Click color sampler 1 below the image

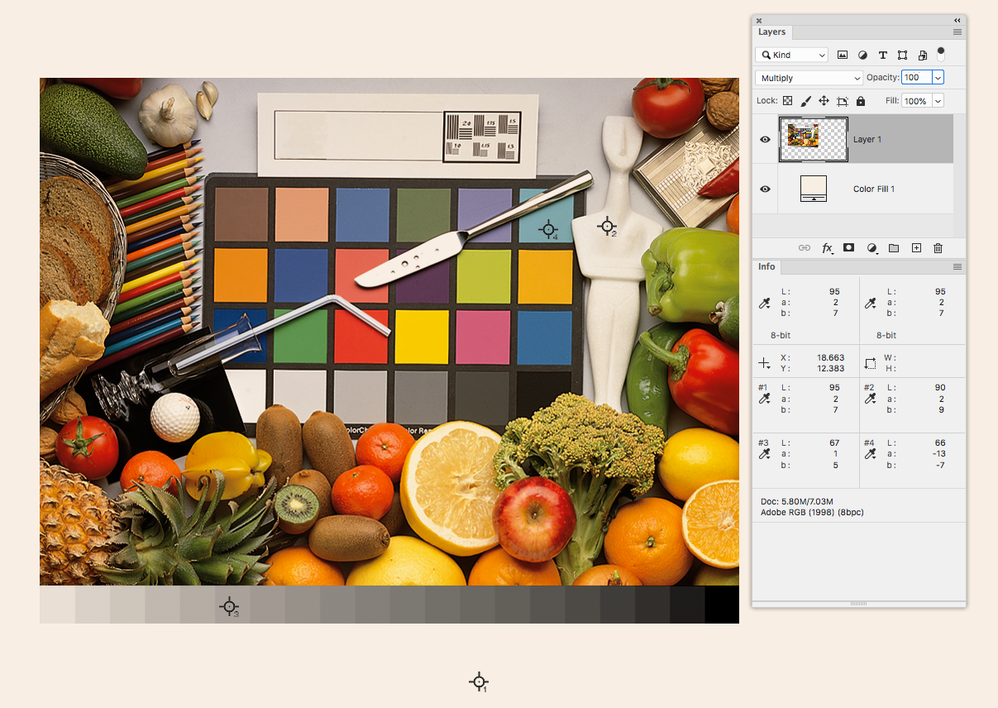click(x=479, y=682)
